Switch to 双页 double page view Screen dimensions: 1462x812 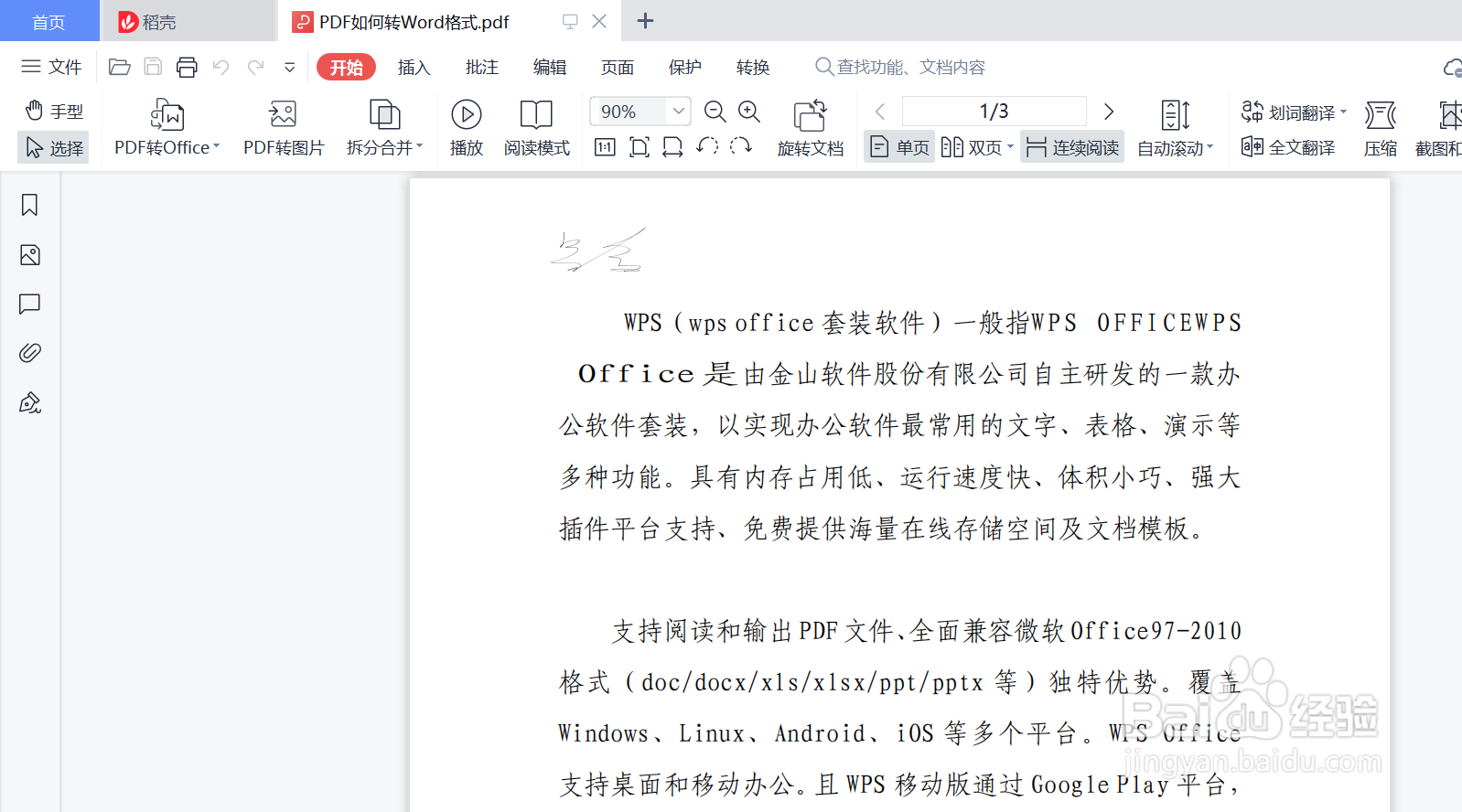[x=972, y=147]
